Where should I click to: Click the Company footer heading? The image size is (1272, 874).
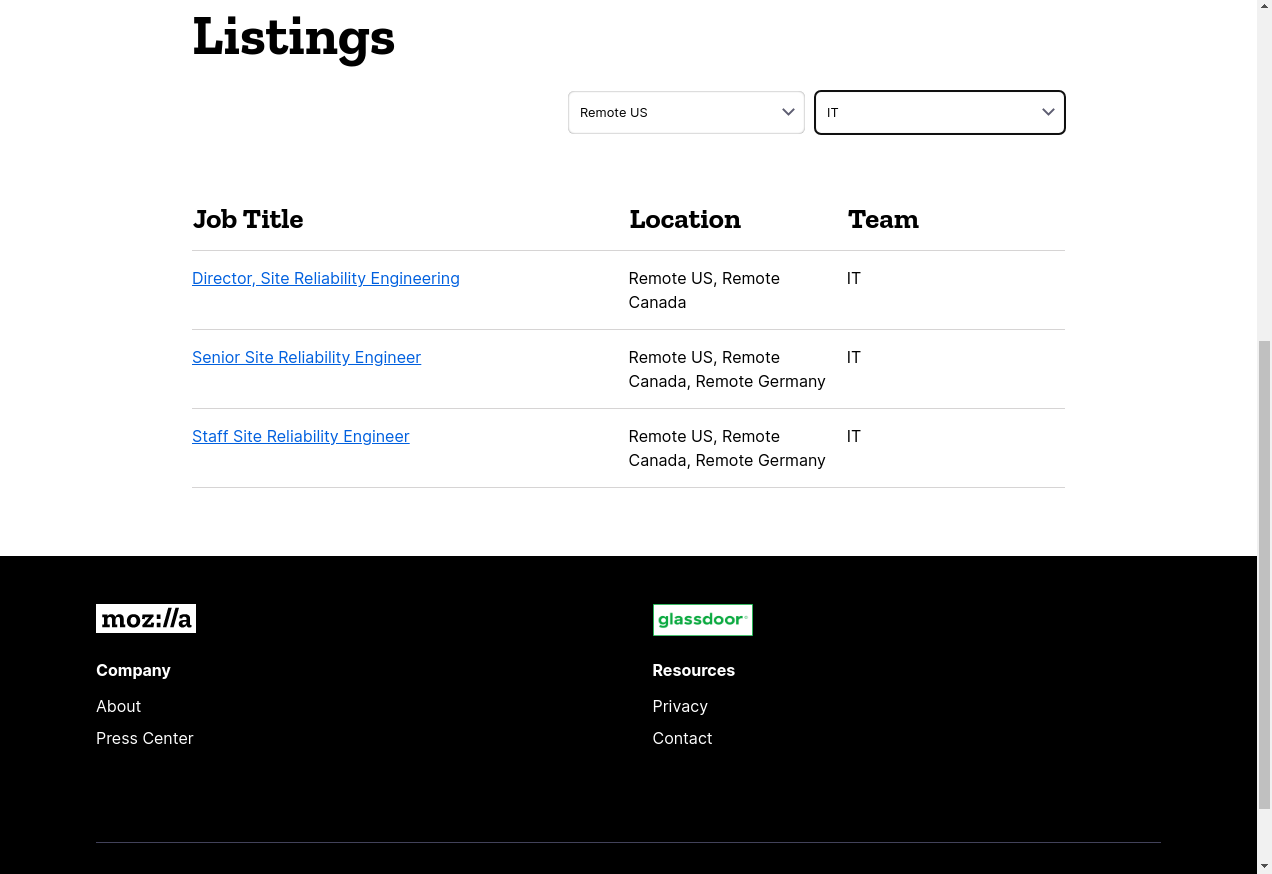pos(133,671)
